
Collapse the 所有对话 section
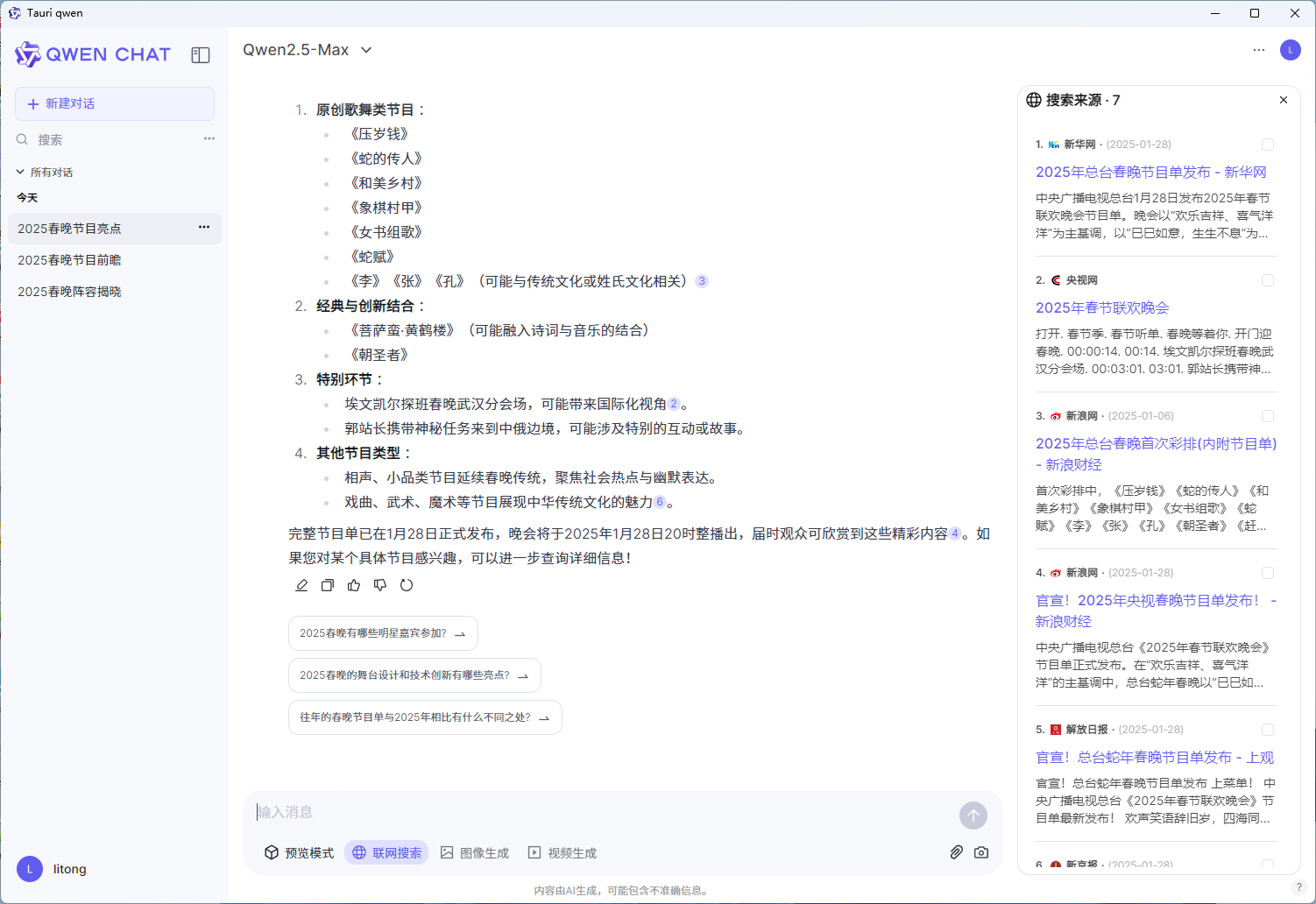45,172
